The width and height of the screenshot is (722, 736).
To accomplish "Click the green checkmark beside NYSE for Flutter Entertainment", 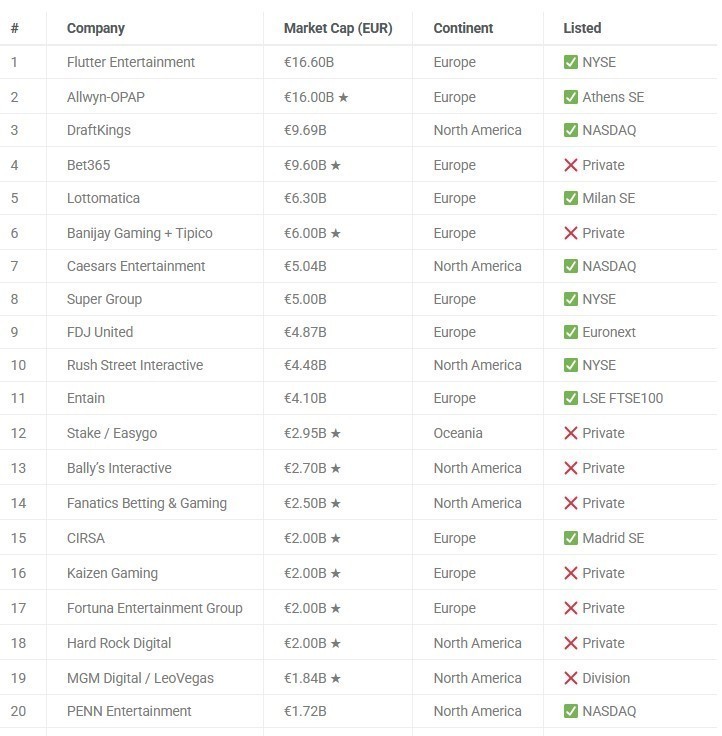I will pyautogui.click(x=571, y=62).
